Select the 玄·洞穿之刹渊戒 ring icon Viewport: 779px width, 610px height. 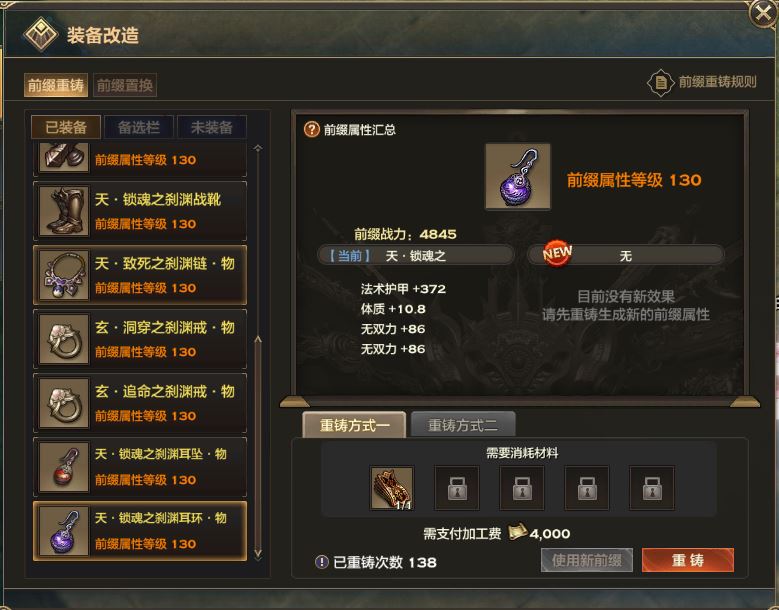coord(64,339)
